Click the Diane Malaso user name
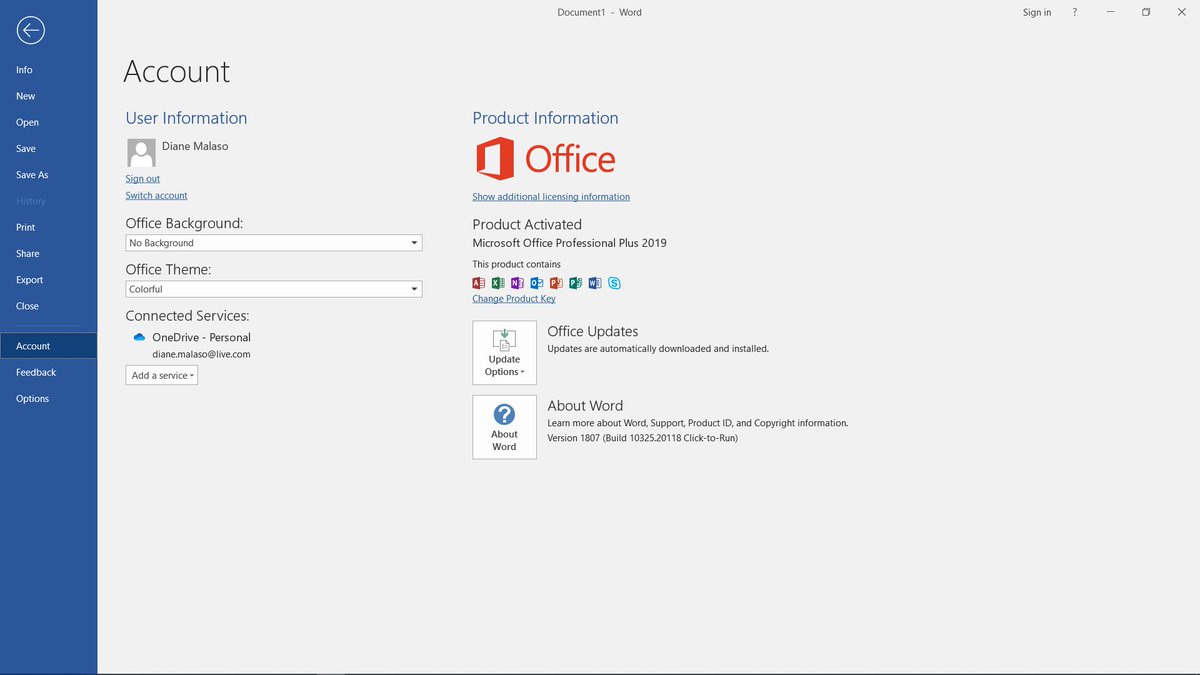This screenshot has width=1200, height=675. click(195, 146)
